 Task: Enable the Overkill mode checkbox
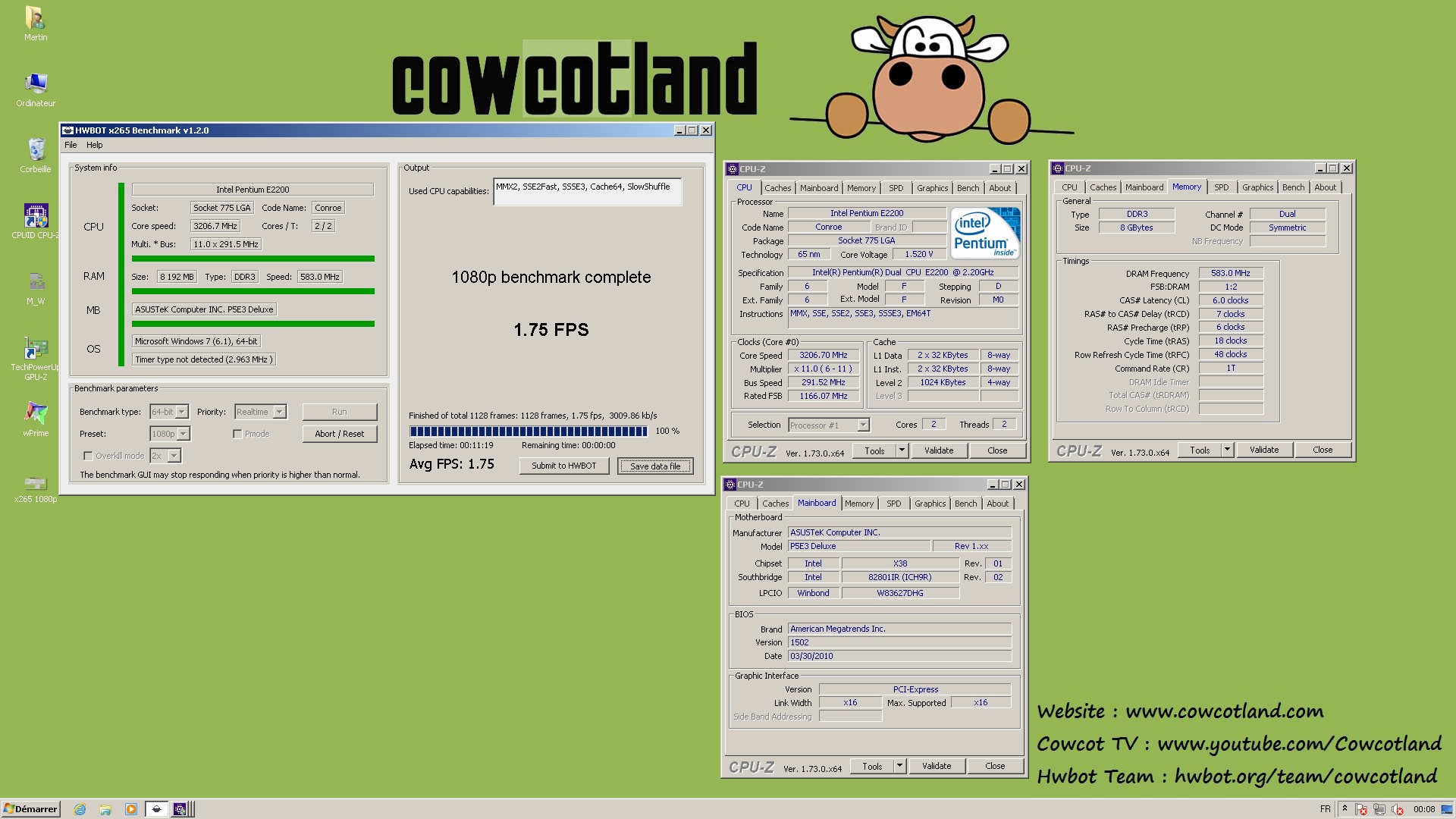pyautogui.click(x=88, y=456)
